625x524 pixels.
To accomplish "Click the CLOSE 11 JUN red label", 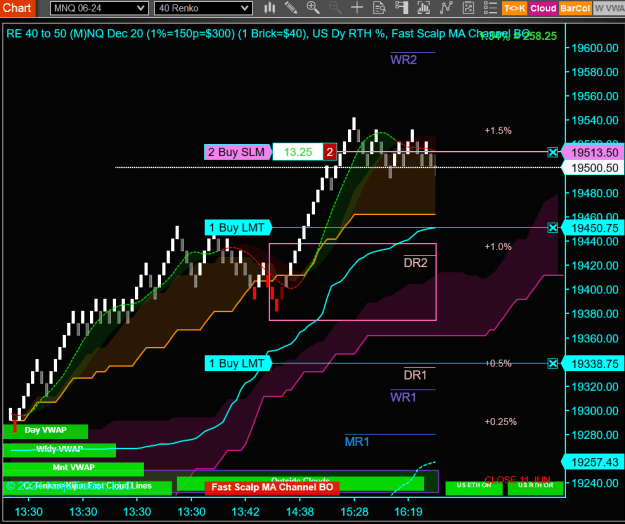I will coord(517,479).
